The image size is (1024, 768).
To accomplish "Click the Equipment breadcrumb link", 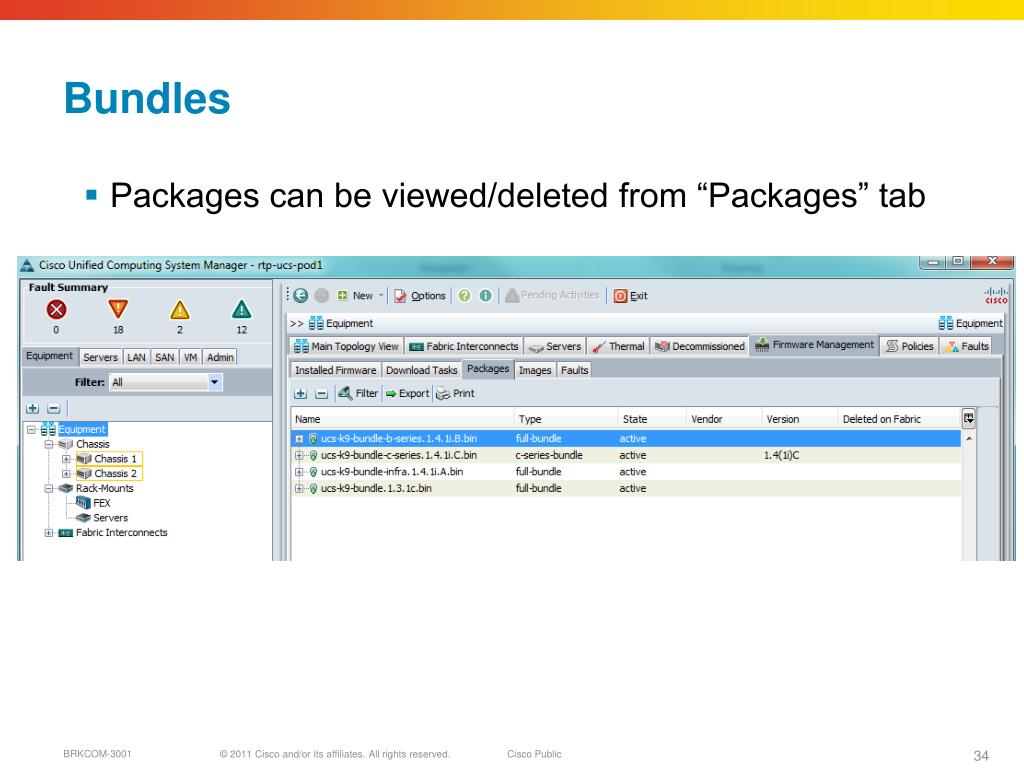I will coord(341,323).
